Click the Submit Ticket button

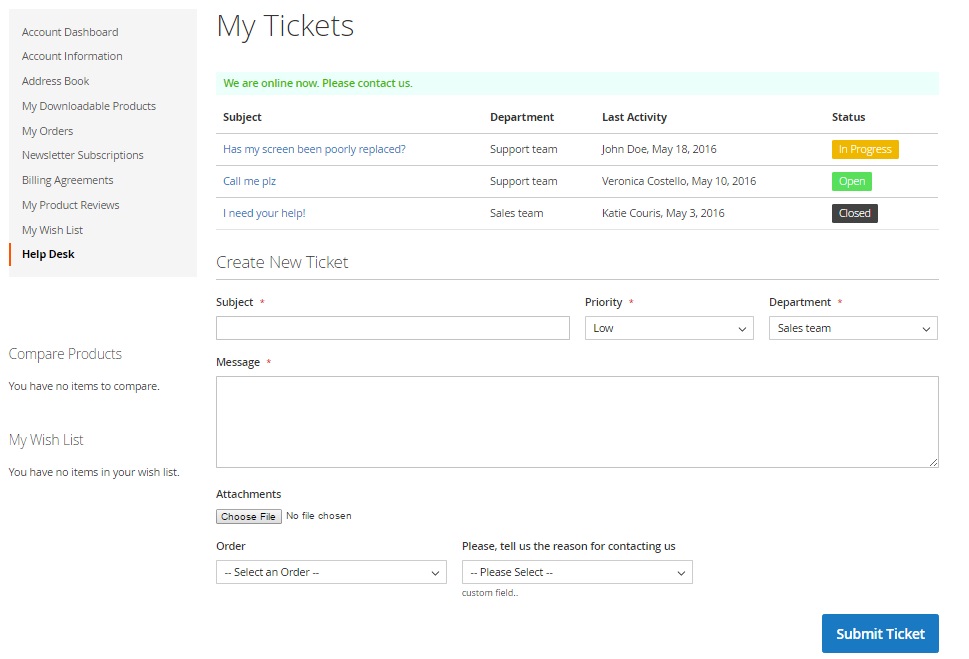pyautogui.click(x=880, y=634)
